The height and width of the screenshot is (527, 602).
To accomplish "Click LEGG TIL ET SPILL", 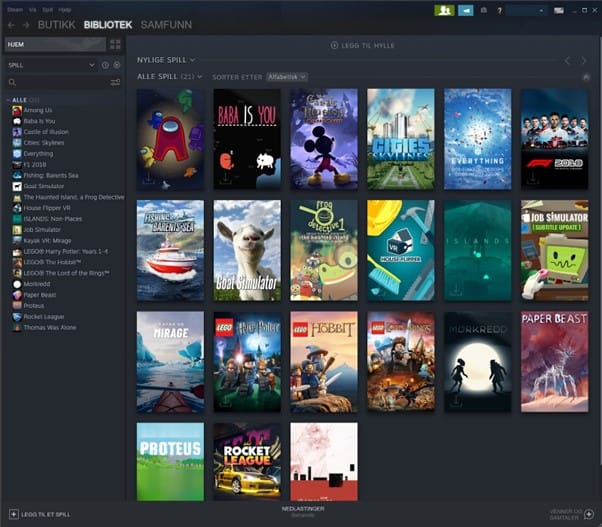I will (x=40, y=514).
